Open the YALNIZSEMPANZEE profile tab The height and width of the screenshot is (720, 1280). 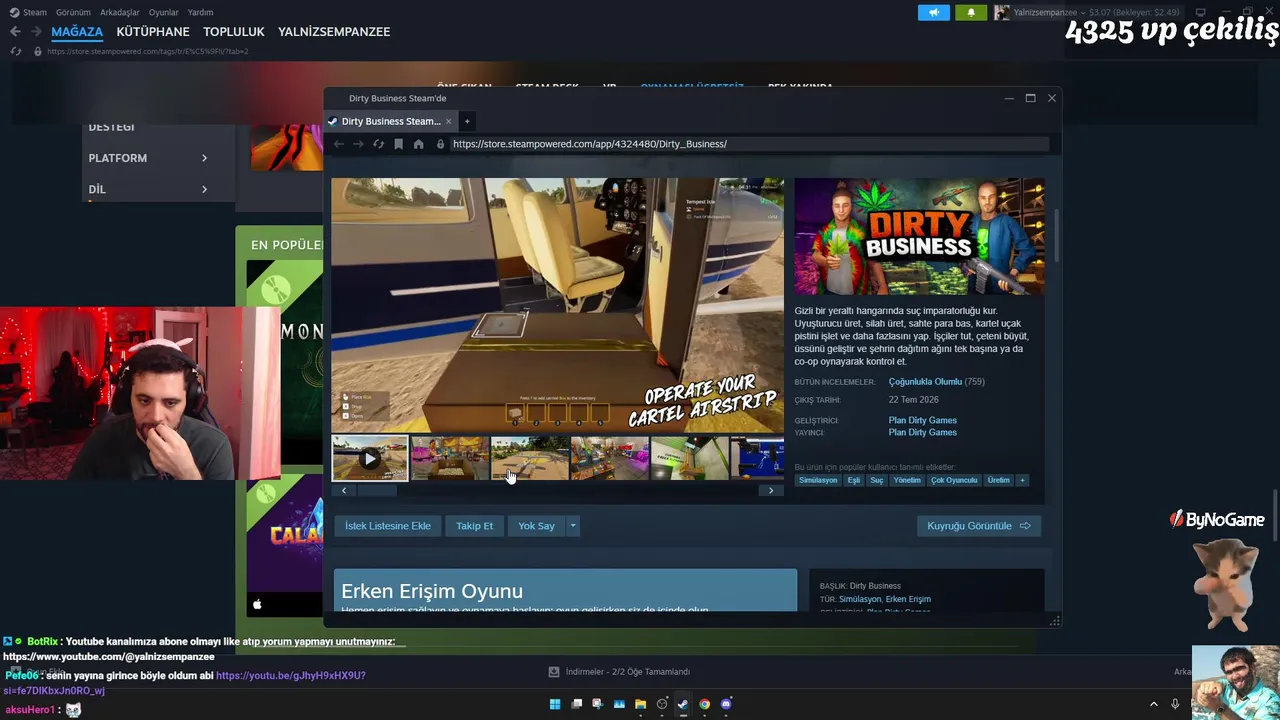pyautogui.click(x=334, y=32)
